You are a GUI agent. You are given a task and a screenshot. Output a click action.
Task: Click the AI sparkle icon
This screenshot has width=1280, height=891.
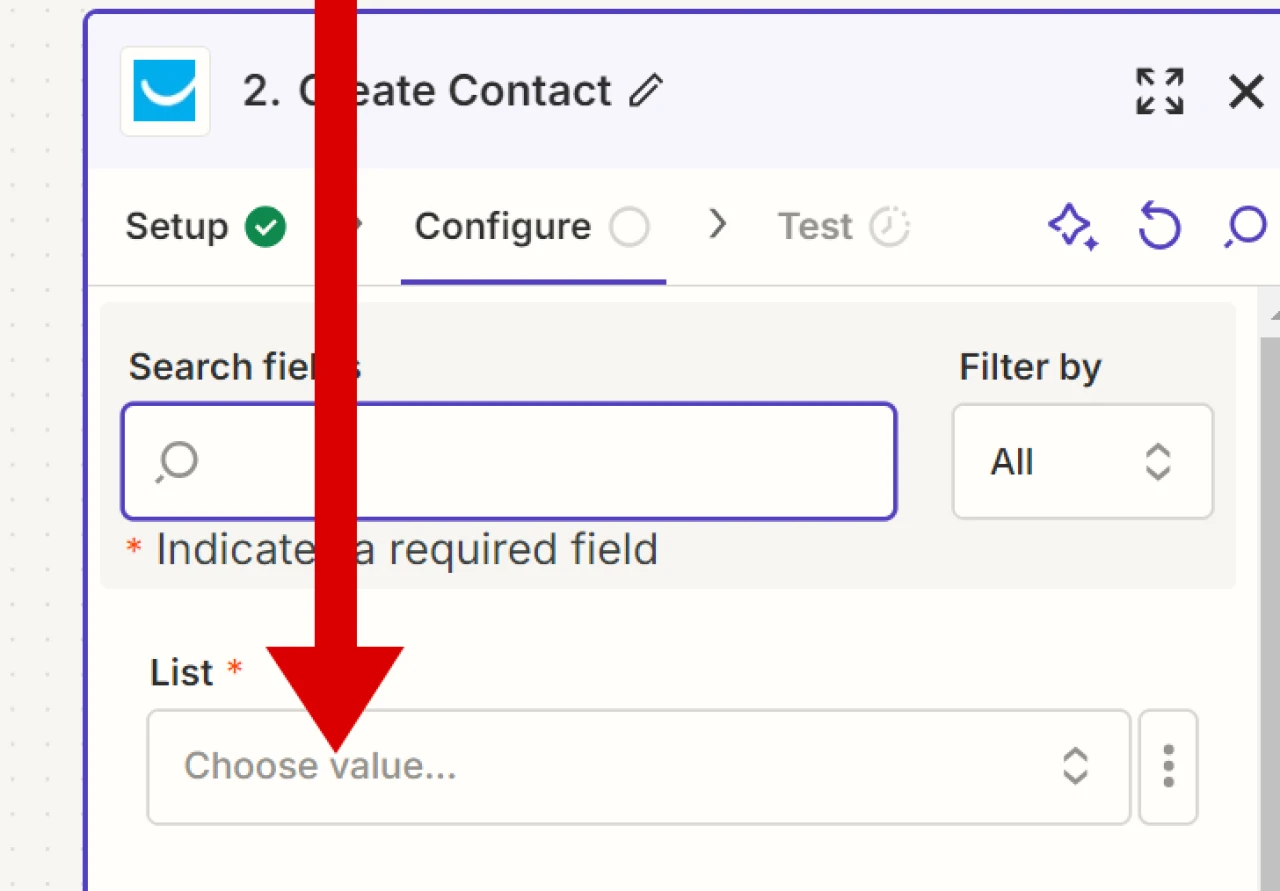(1072, 227)
